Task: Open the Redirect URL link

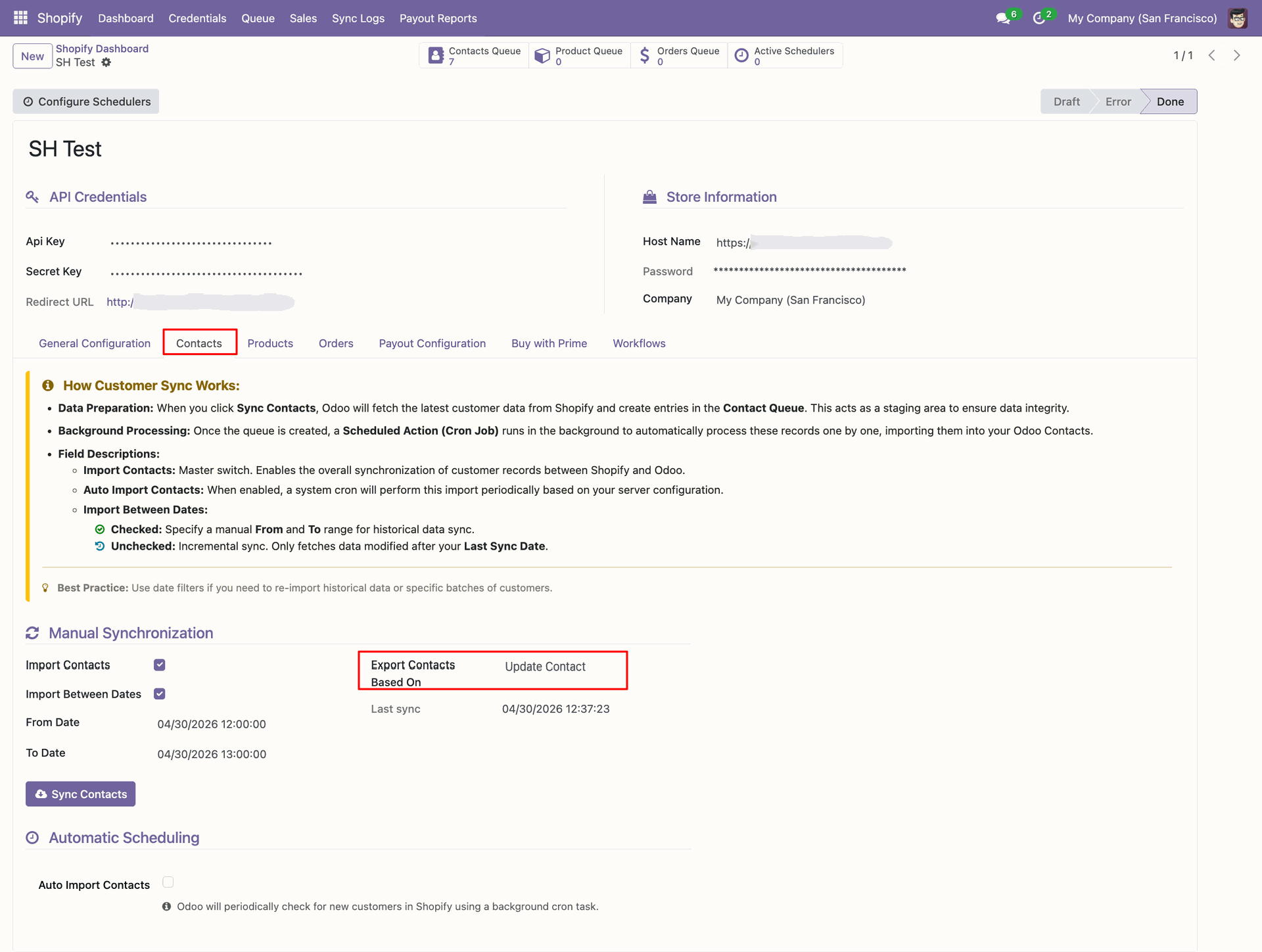Action: (200, 302)
